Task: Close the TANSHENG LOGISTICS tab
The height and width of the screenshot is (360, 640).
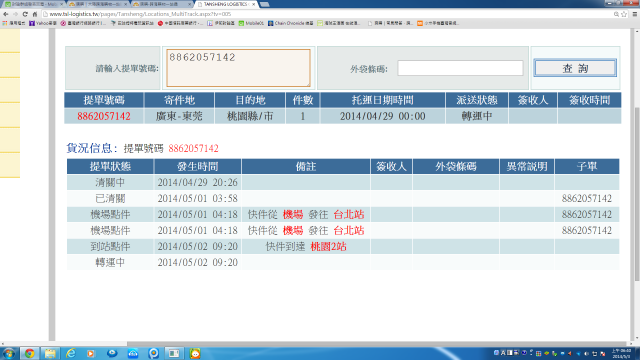Action: point(253,4)
